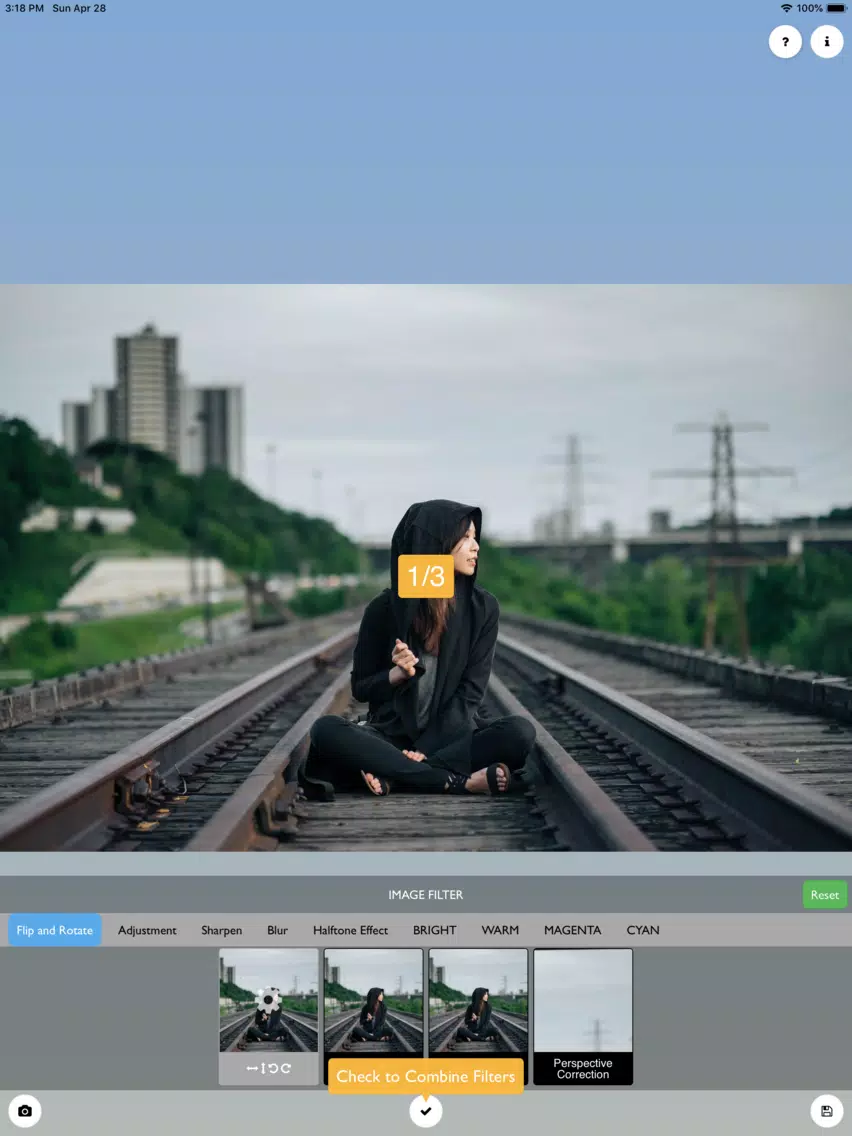Choose the Perspective Correction thumbnail

tap(583, 1016)
